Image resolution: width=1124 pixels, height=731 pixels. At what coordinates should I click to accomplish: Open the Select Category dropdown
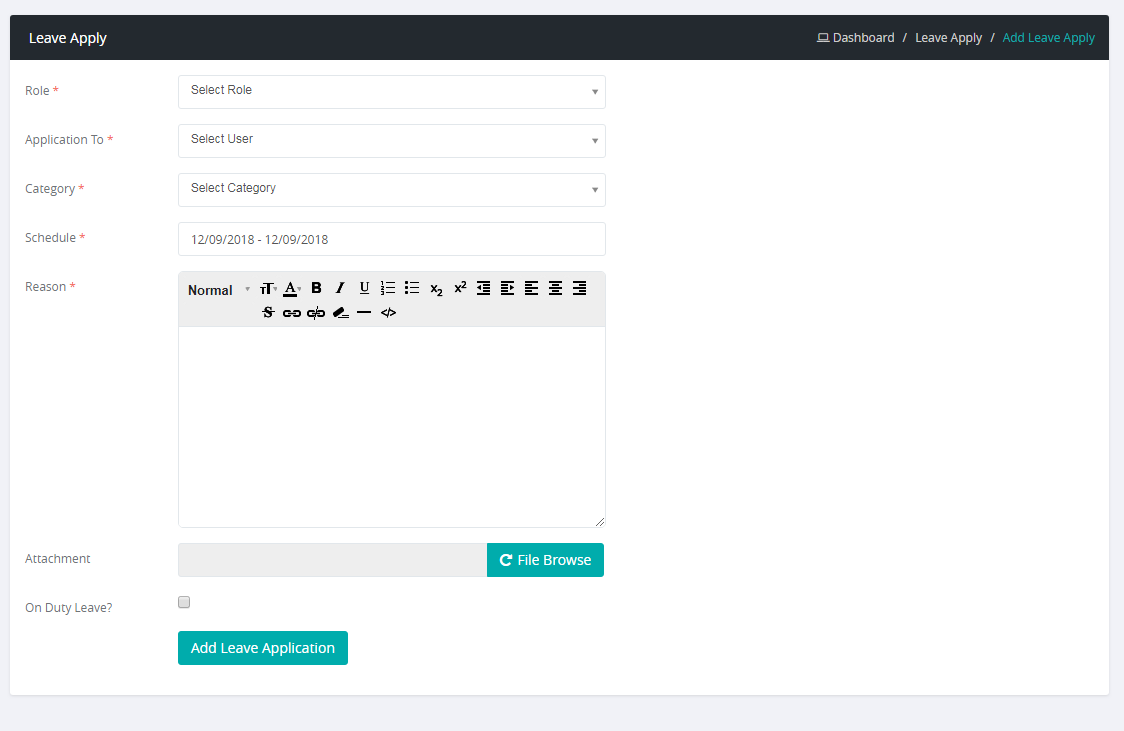click(391, 189)
